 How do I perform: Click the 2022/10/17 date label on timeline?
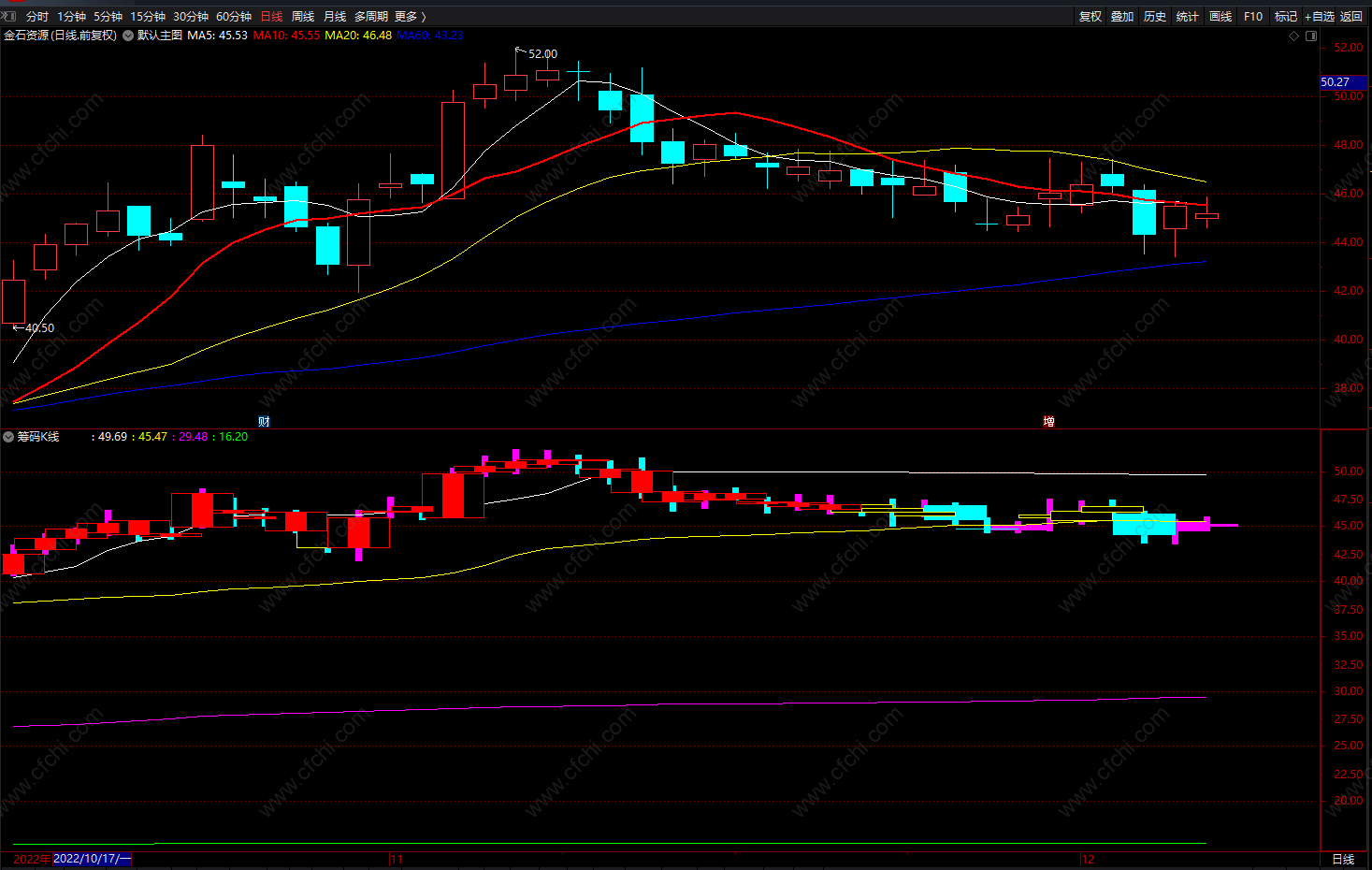[92, 859]
